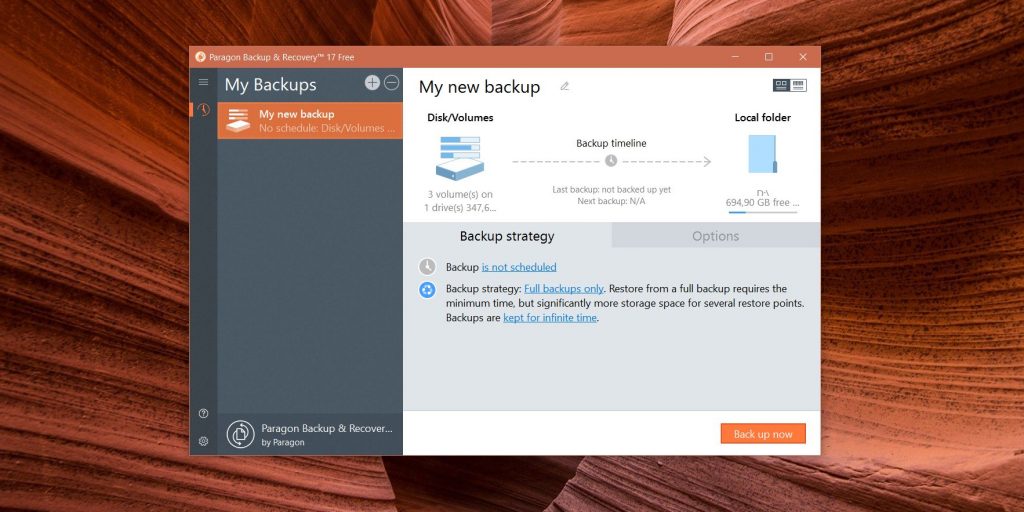The image size is (1024, 512).
Task: Click the Paragon Backup & Recovery logo icon
Action: (240, 434)
